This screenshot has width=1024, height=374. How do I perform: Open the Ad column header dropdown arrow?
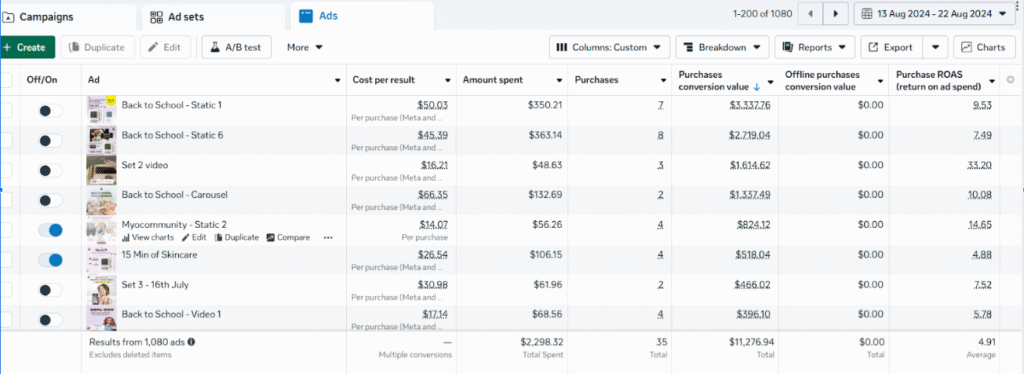(338, 80)
